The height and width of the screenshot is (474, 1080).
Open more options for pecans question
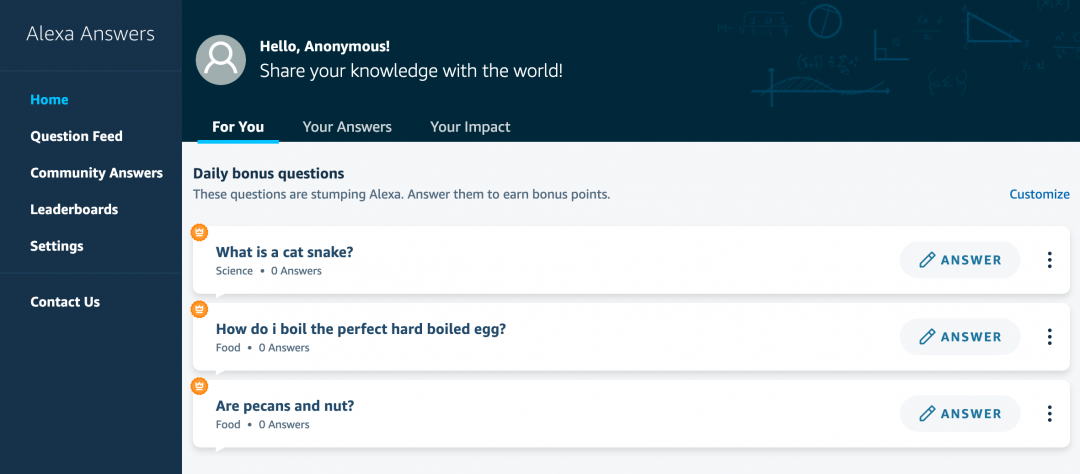tap(1049, 414)
